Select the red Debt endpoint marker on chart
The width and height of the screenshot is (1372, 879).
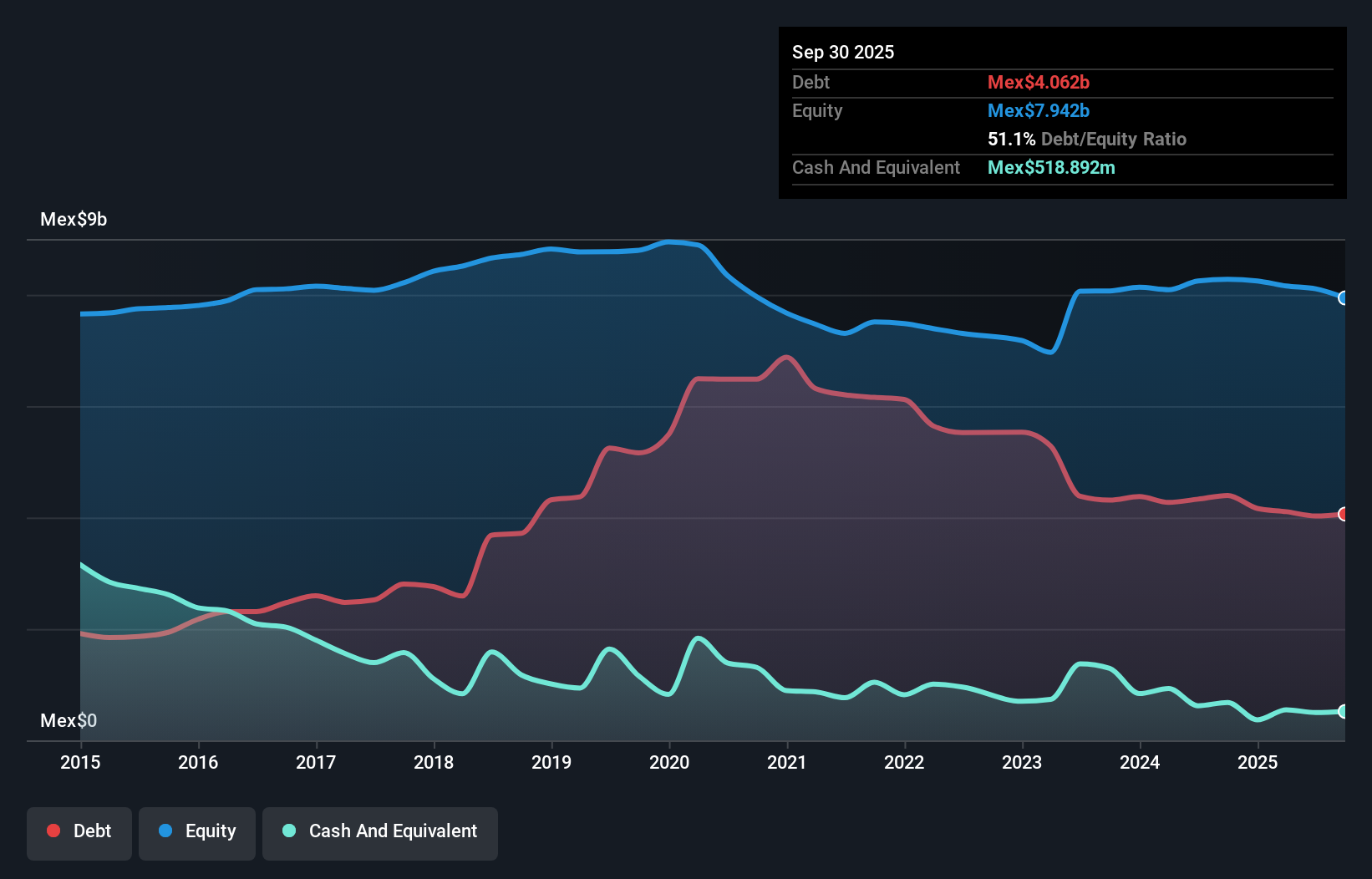[x=1343, y=515]
